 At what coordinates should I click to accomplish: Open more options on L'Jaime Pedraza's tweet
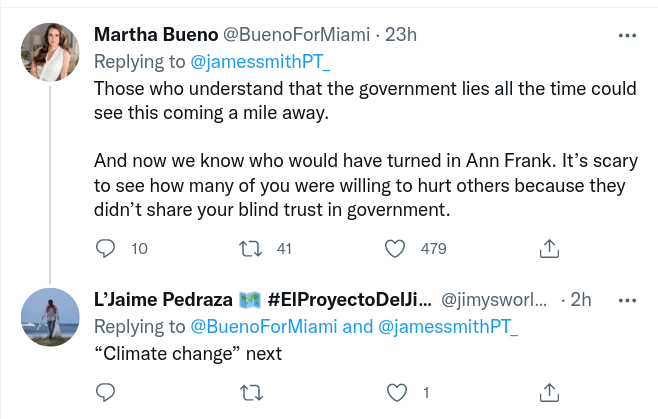click(627, 299)
